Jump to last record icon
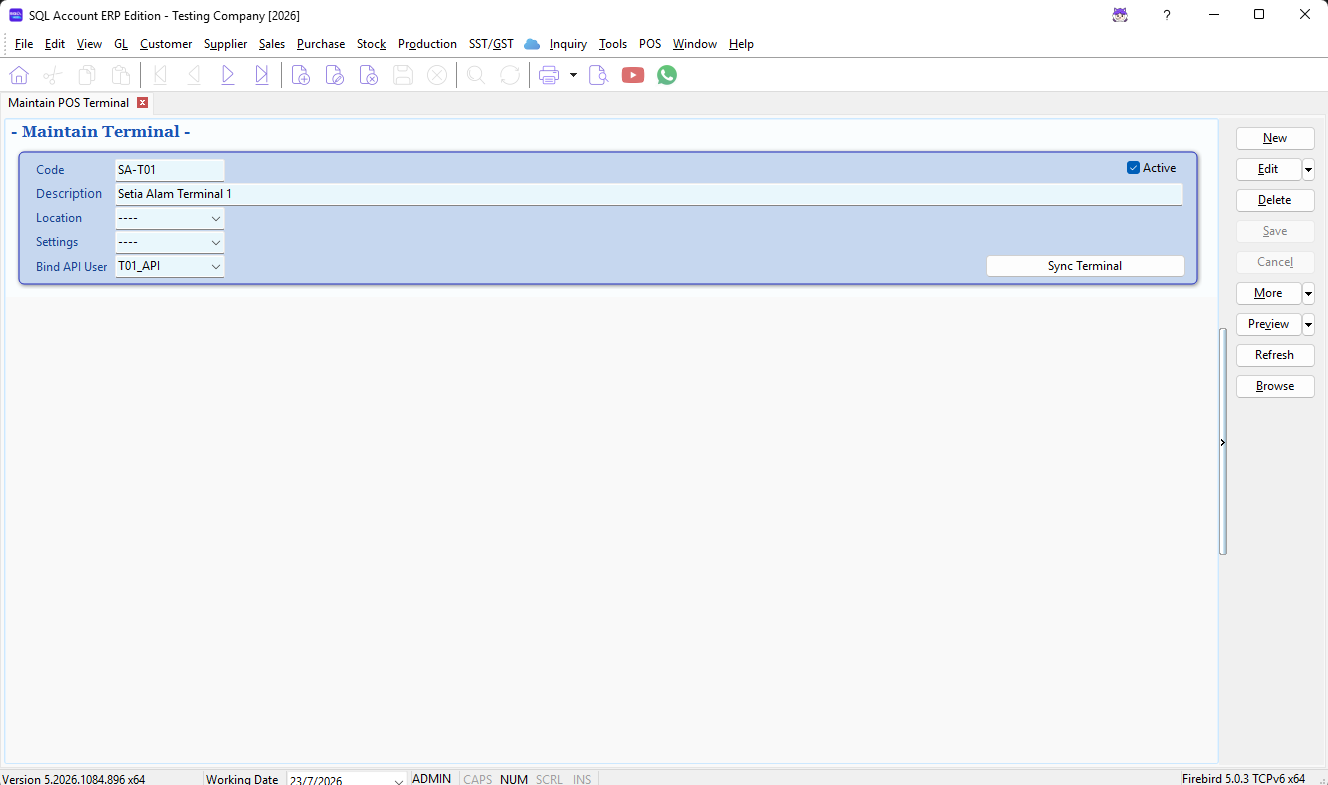Image resolution: width=1328 pixels, height=785 pixels. (x=262, y=75)
